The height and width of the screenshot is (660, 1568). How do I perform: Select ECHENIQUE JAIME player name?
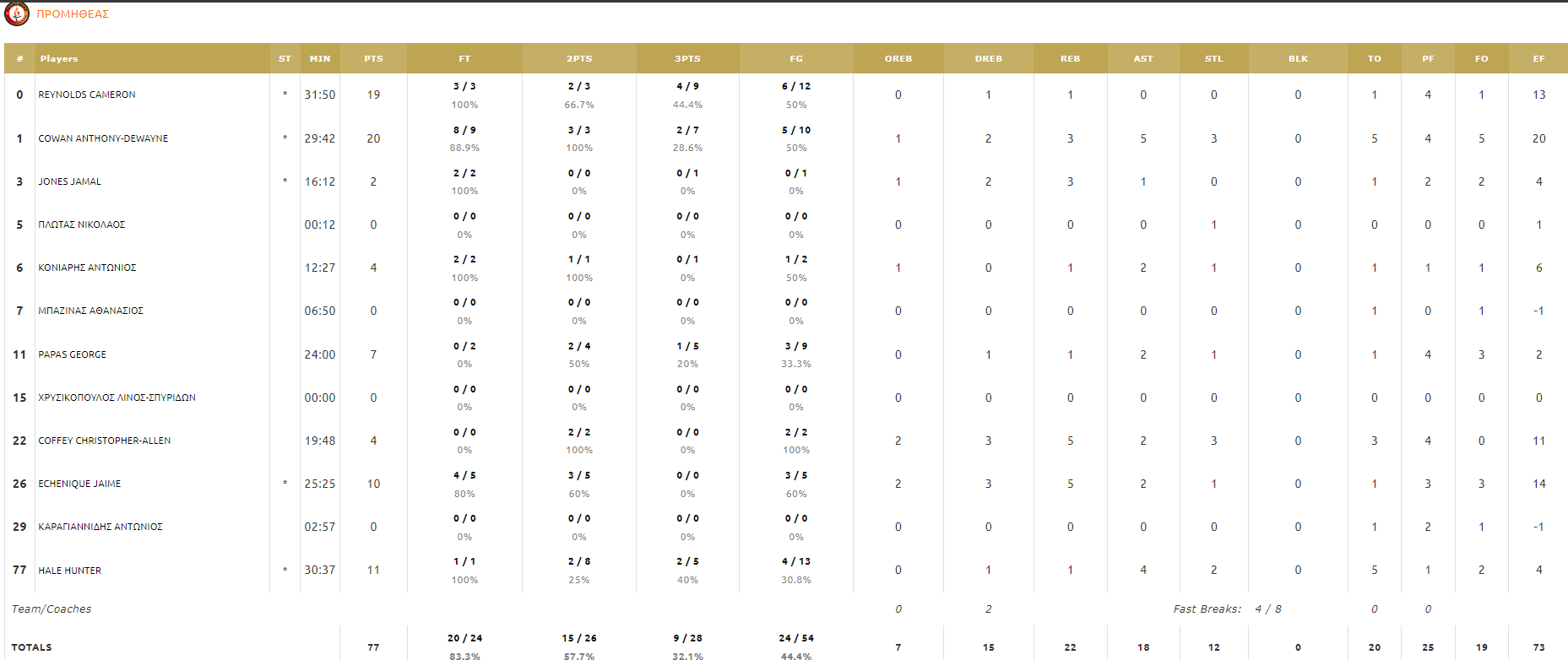tap(79, 484)
